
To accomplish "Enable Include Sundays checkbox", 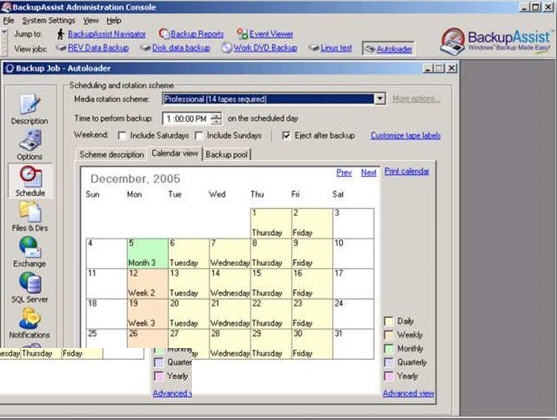I will (x=199, y=136).
